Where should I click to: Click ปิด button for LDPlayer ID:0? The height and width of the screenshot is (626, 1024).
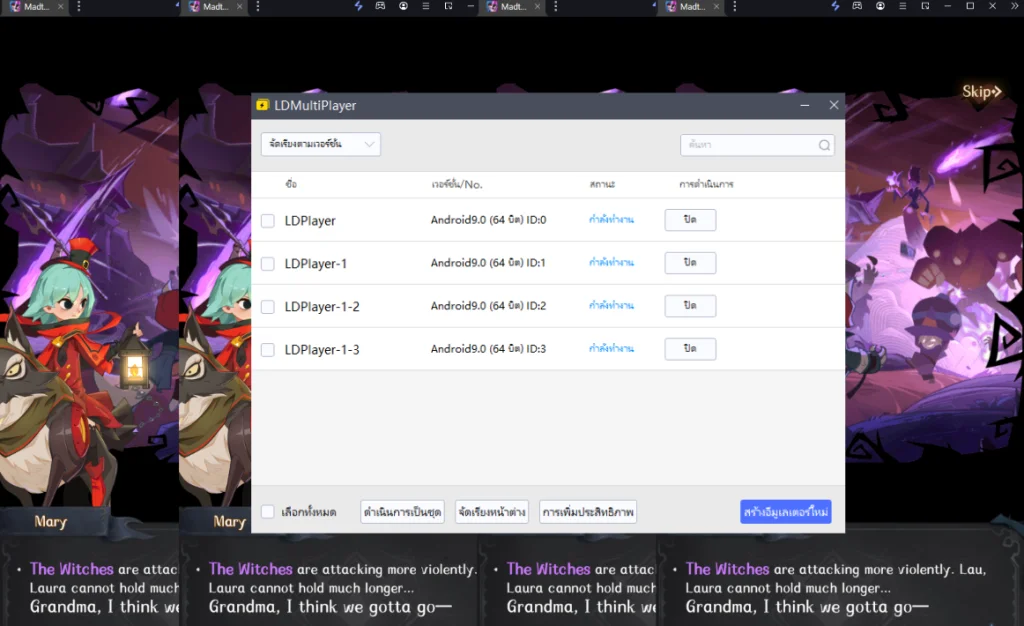click(690, 220)
